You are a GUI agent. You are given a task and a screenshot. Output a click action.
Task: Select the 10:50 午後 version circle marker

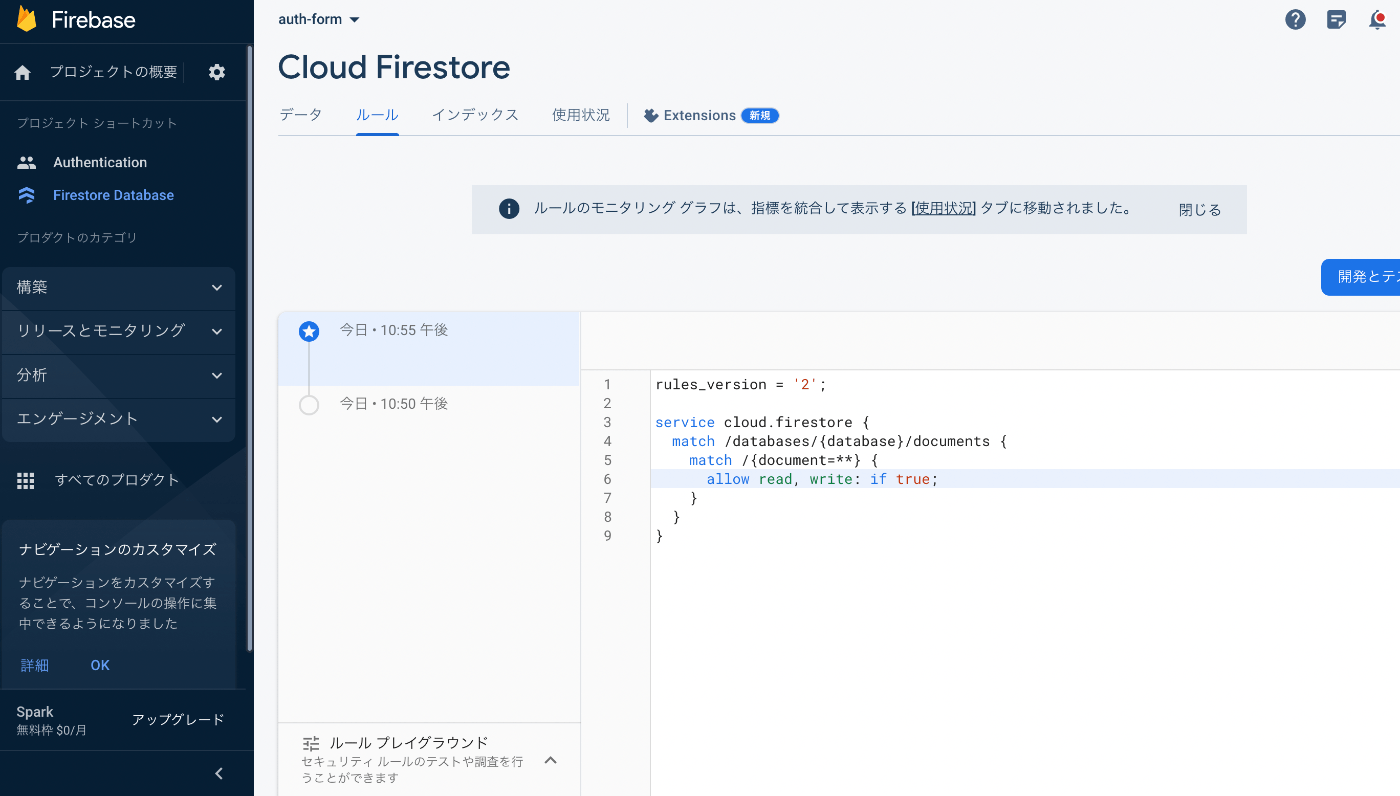click(309, 405)
